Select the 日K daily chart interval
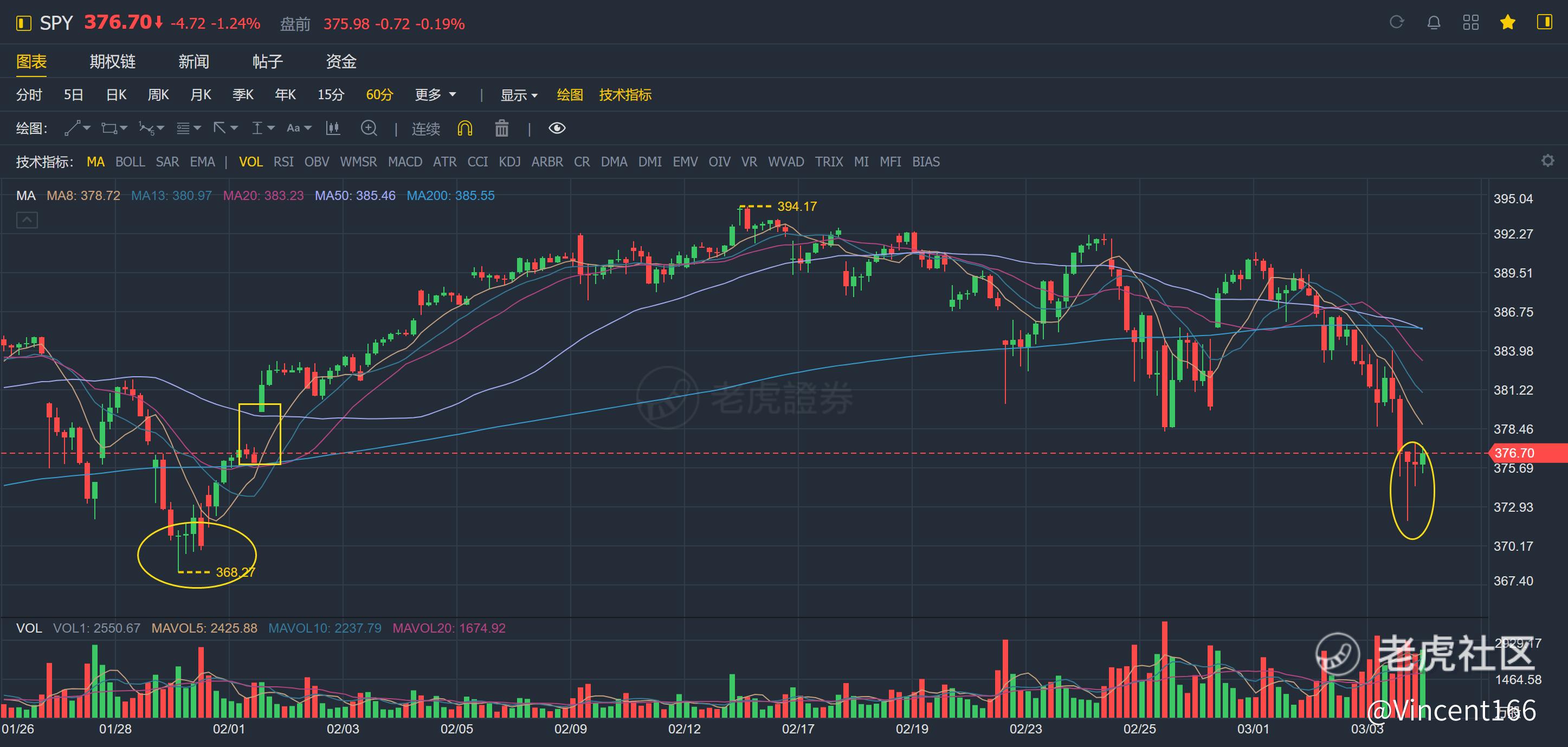 click(x=117, y=95)
